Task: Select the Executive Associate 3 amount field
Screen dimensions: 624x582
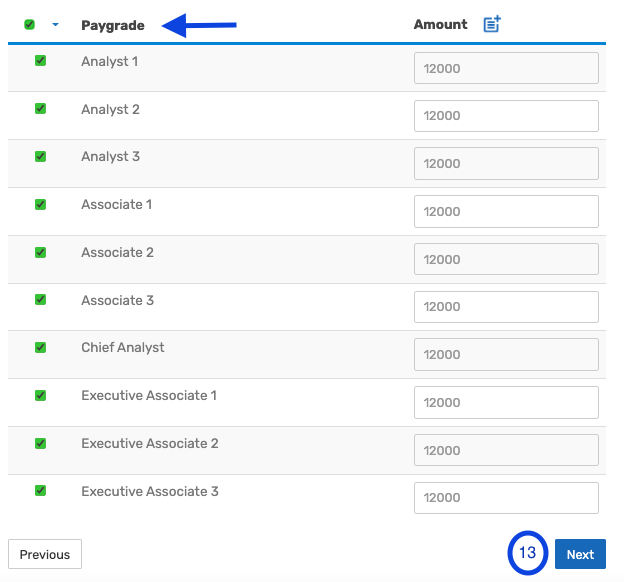Action: (x=506, y=498)
